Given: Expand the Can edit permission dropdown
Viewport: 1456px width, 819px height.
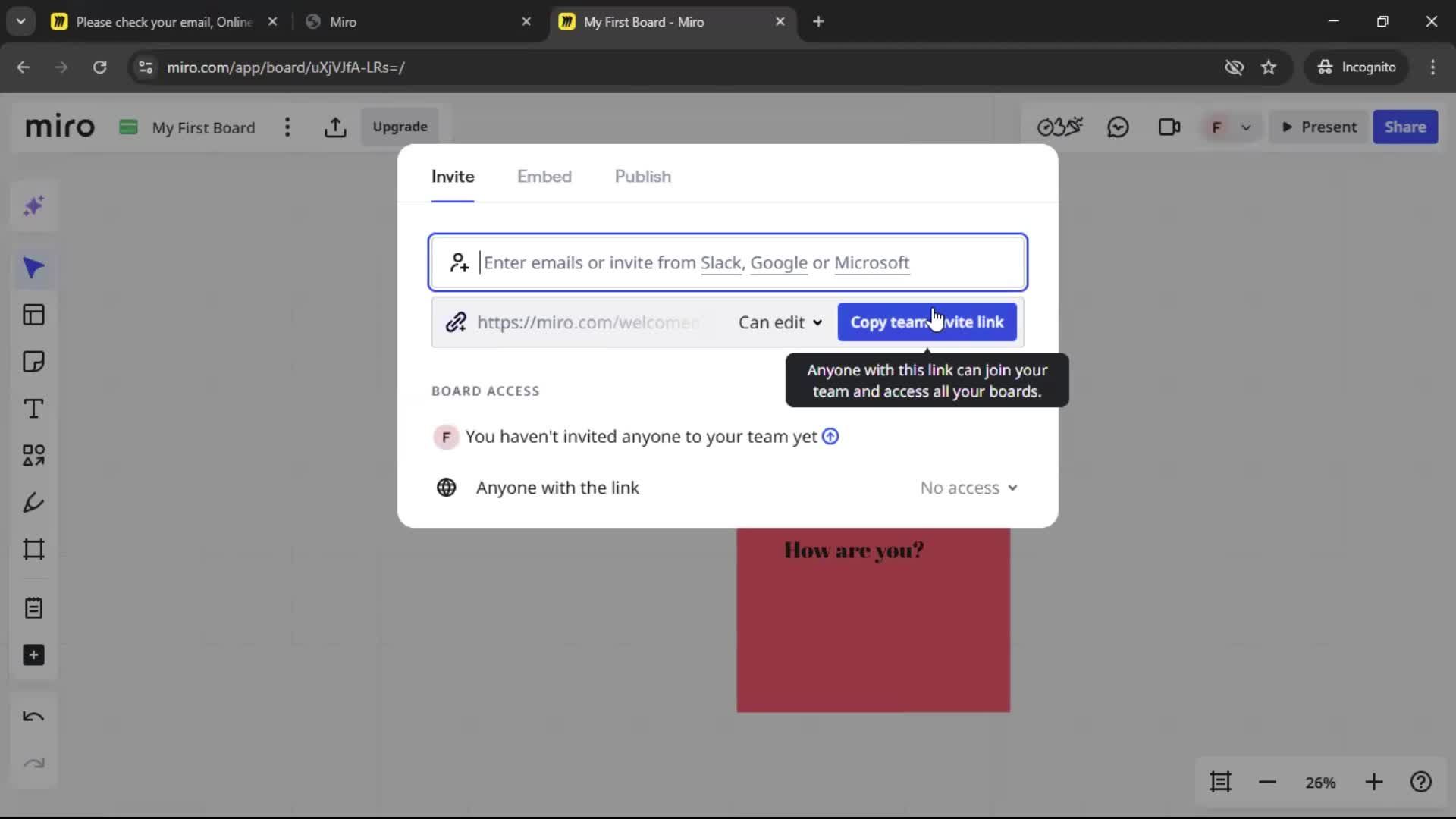Looking at the screenshot, I should click(780, 322).
